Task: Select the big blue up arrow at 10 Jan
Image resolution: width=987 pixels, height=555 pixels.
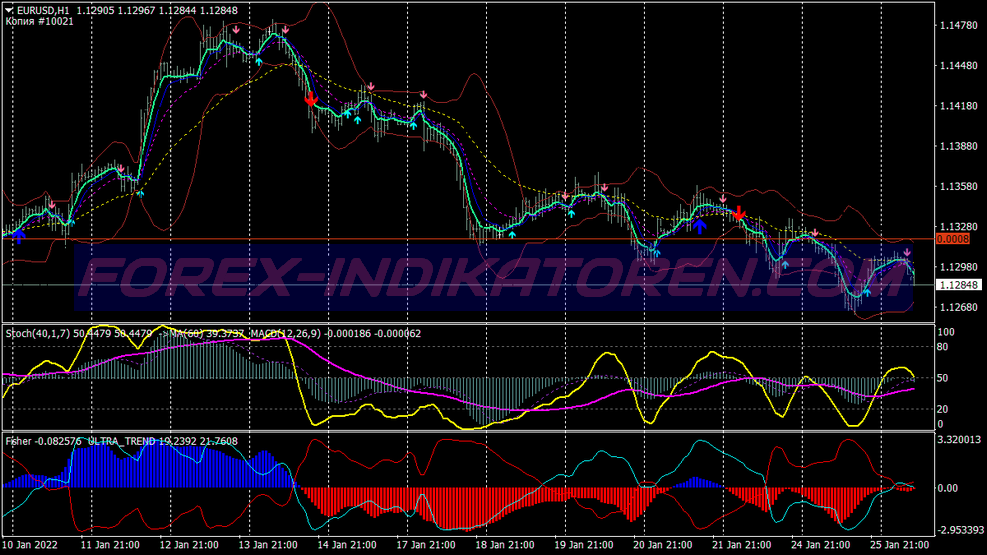Action: point(19,236)
